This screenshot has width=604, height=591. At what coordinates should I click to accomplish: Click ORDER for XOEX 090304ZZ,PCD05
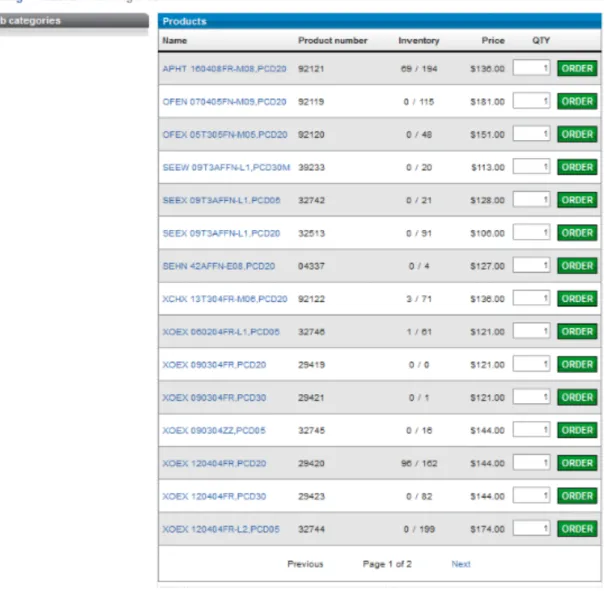pos(577,430)
